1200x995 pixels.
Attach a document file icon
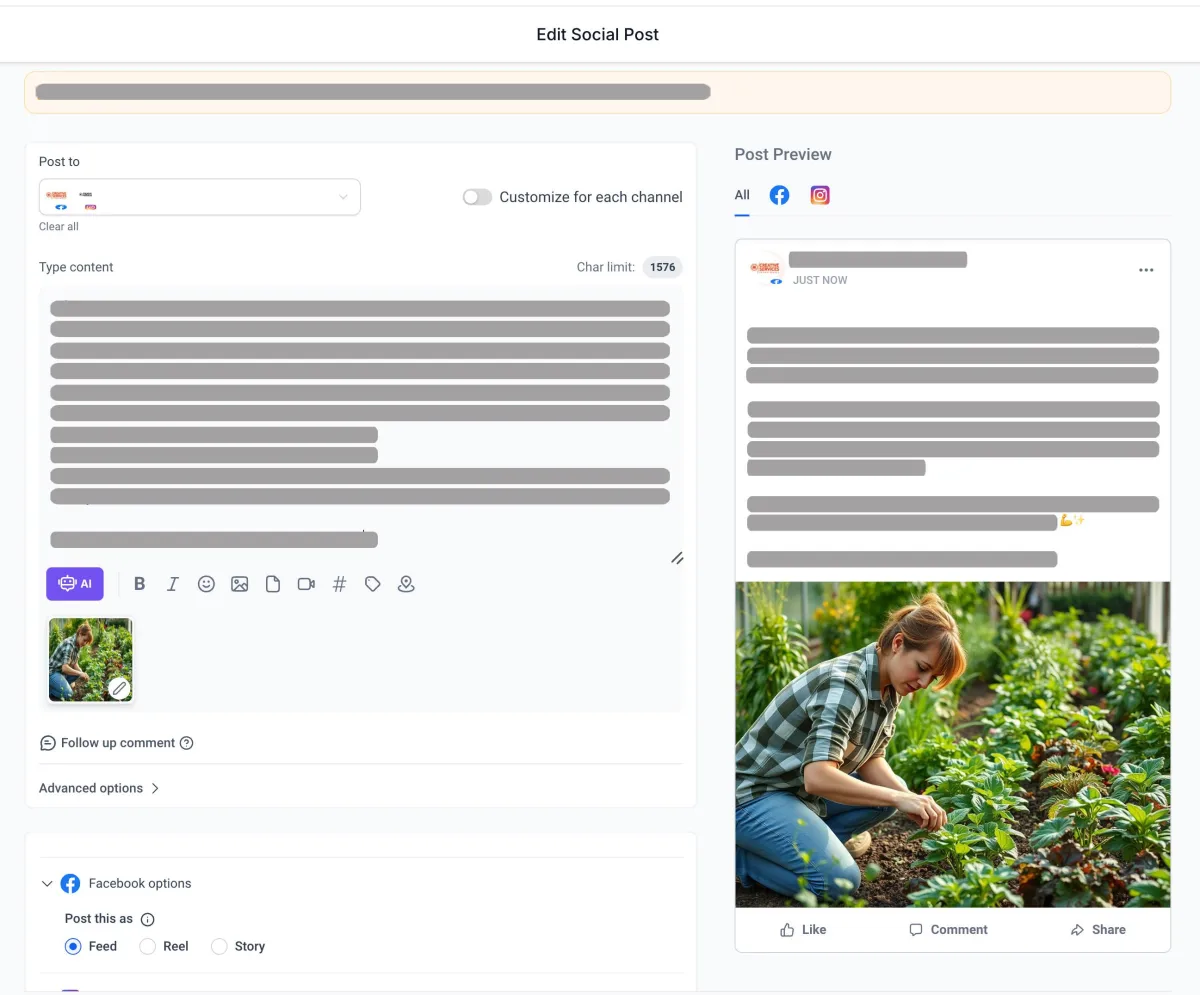point(273,584)
